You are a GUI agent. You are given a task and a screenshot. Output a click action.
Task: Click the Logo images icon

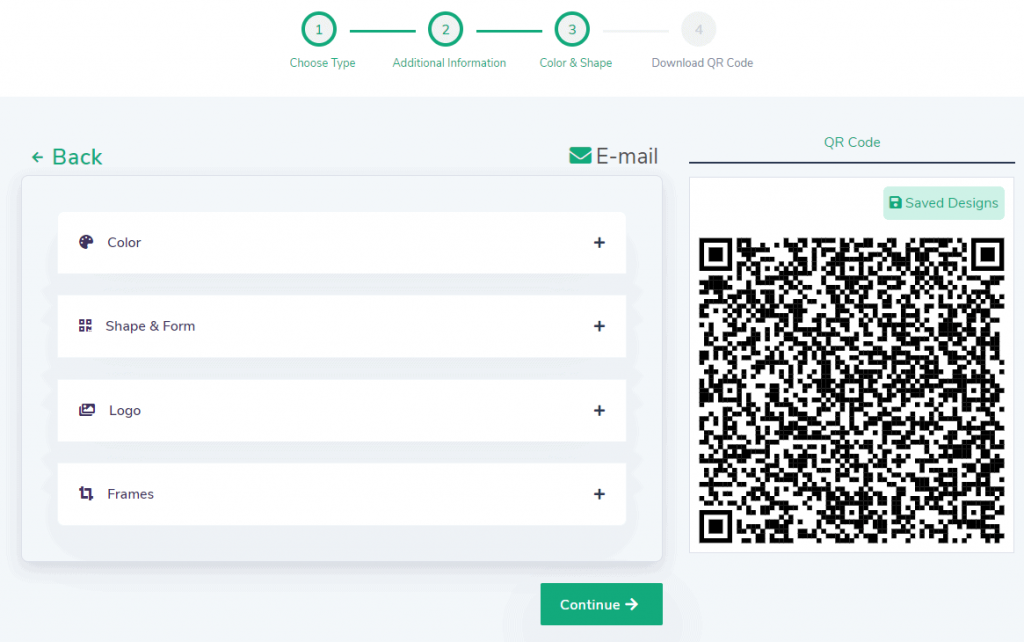87,410
